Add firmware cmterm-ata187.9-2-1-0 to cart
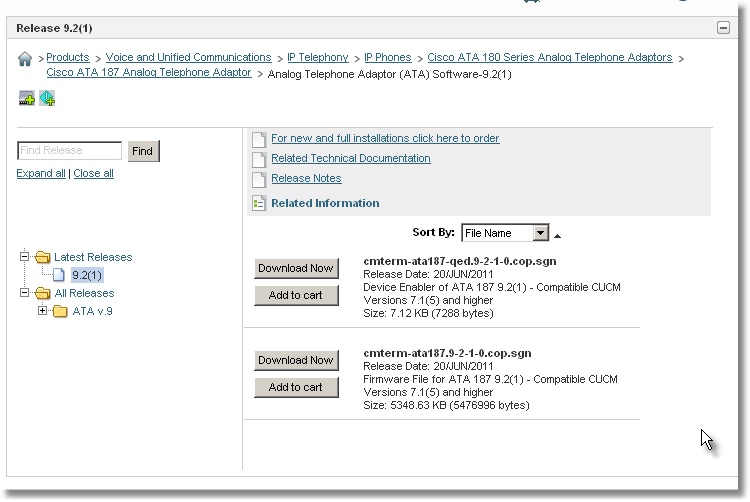The image size is (750, 502). [x=296, y=387]
